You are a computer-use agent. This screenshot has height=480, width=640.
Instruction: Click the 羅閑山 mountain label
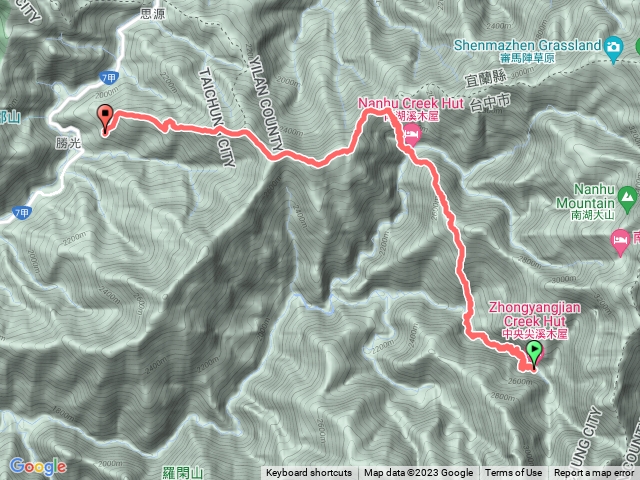[x=182, y=473]
